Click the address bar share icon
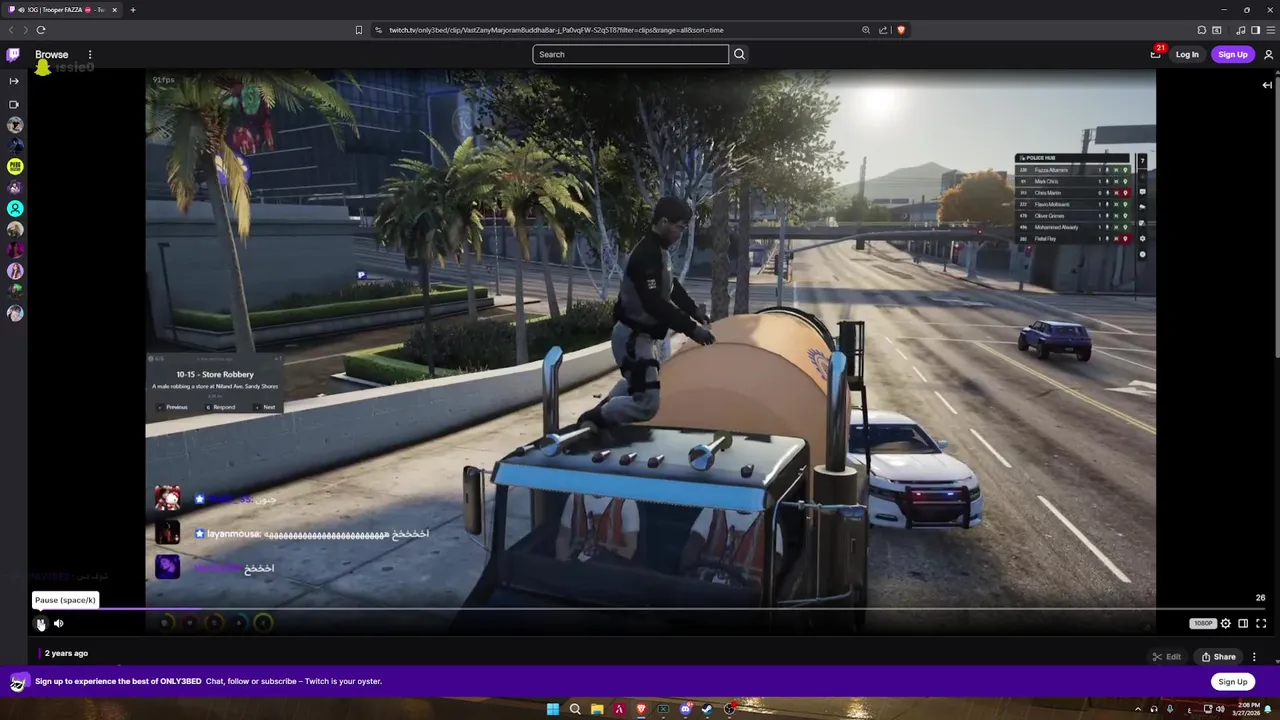The width and height of the screenshot is (1280, 720). pos(883,30)
